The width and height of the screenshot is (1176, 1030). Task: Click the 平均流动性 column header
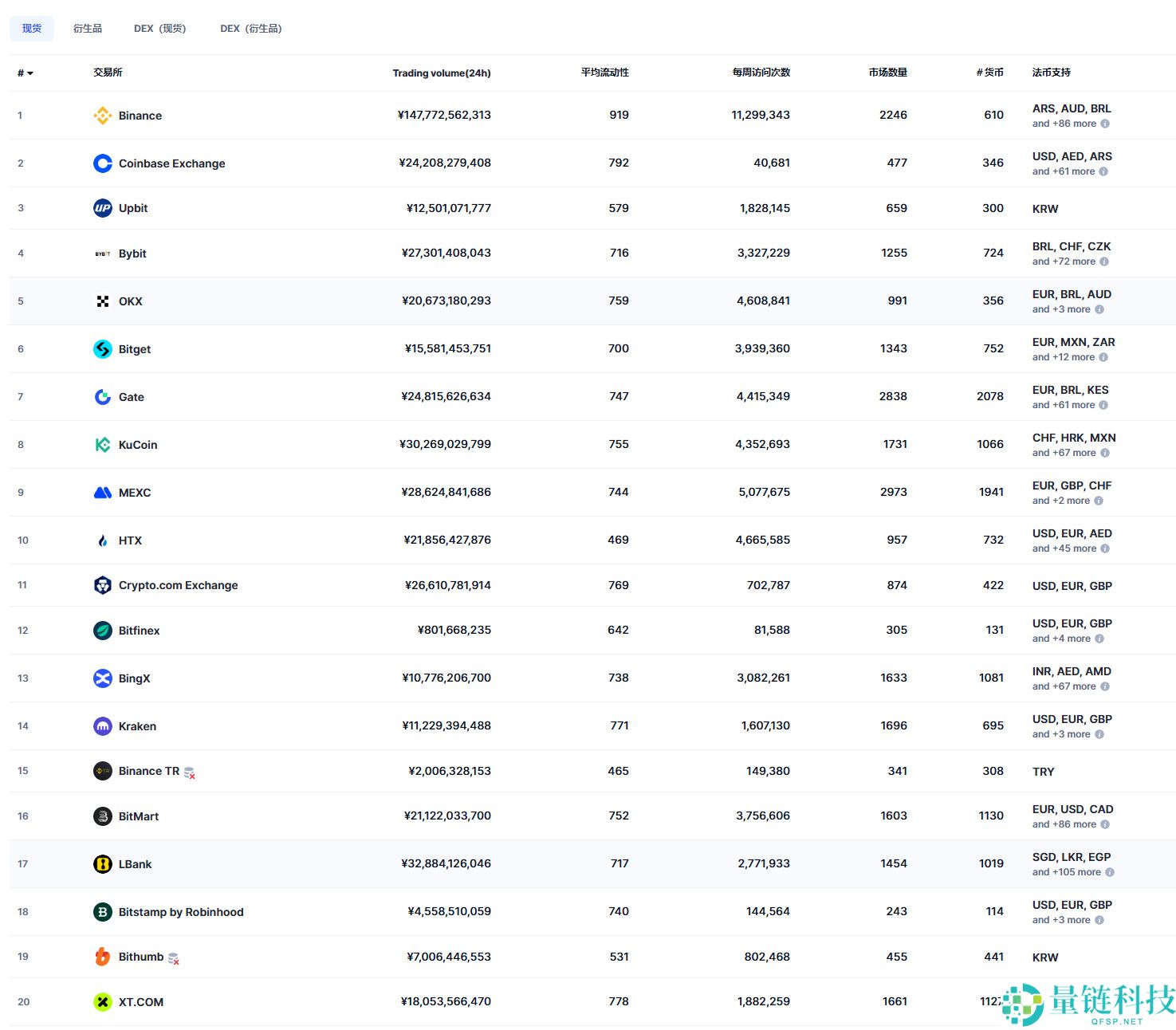[604, 73]
